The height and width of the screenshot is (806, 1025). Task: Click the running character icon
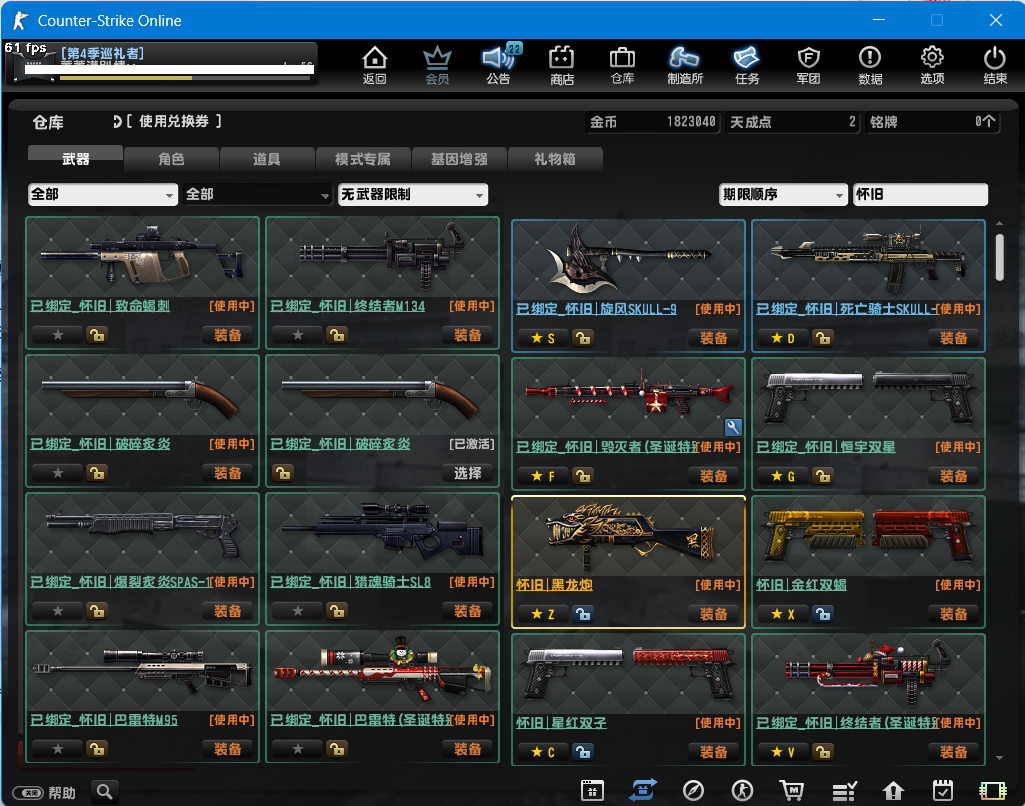tap(742, 790)
